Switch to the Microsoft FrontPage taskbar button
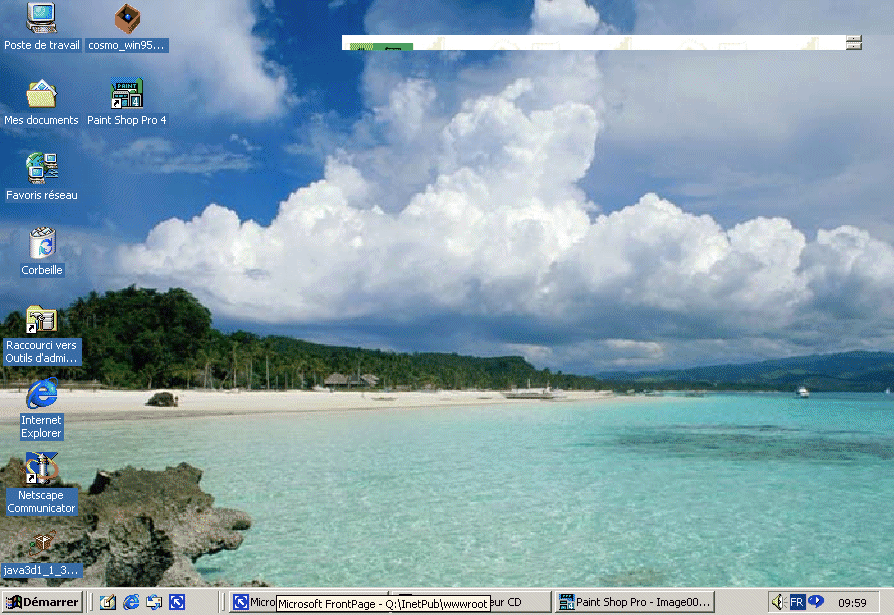Image resolution: width=894 pixels, height=615 pixels. coord(253,602)
